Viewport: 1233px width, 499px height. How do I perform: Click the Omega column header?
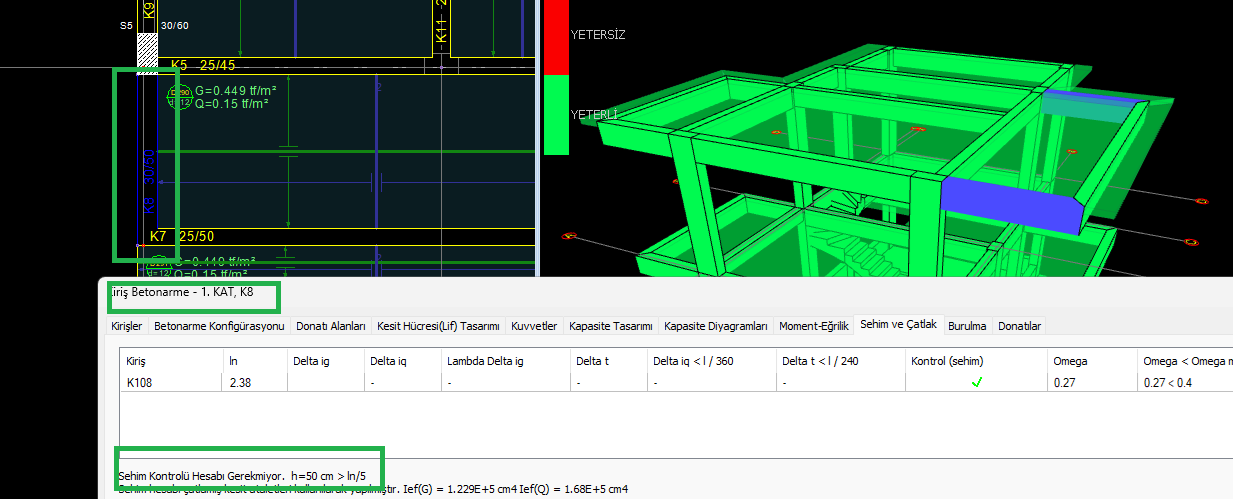(1070, 360)
